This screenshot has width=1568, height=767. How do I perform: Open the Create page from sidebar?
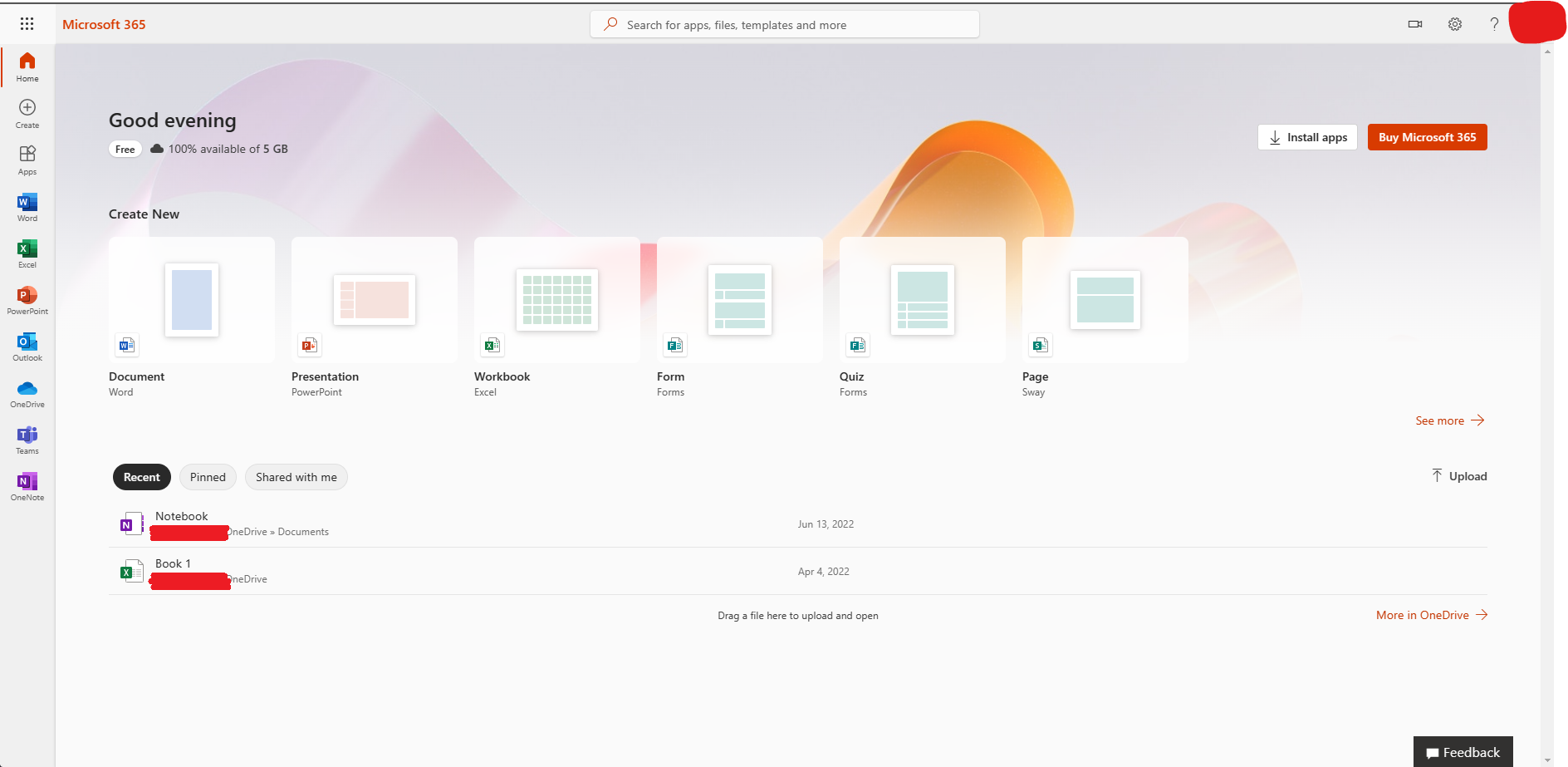coord(27,113)
